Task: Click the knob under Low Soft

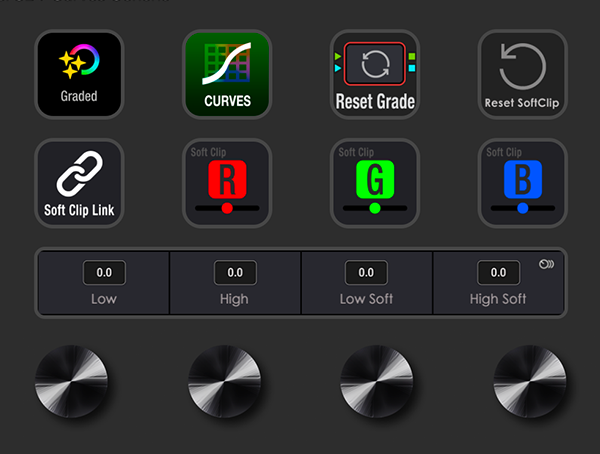Action: pyautogui.click(x=377, y=381)
